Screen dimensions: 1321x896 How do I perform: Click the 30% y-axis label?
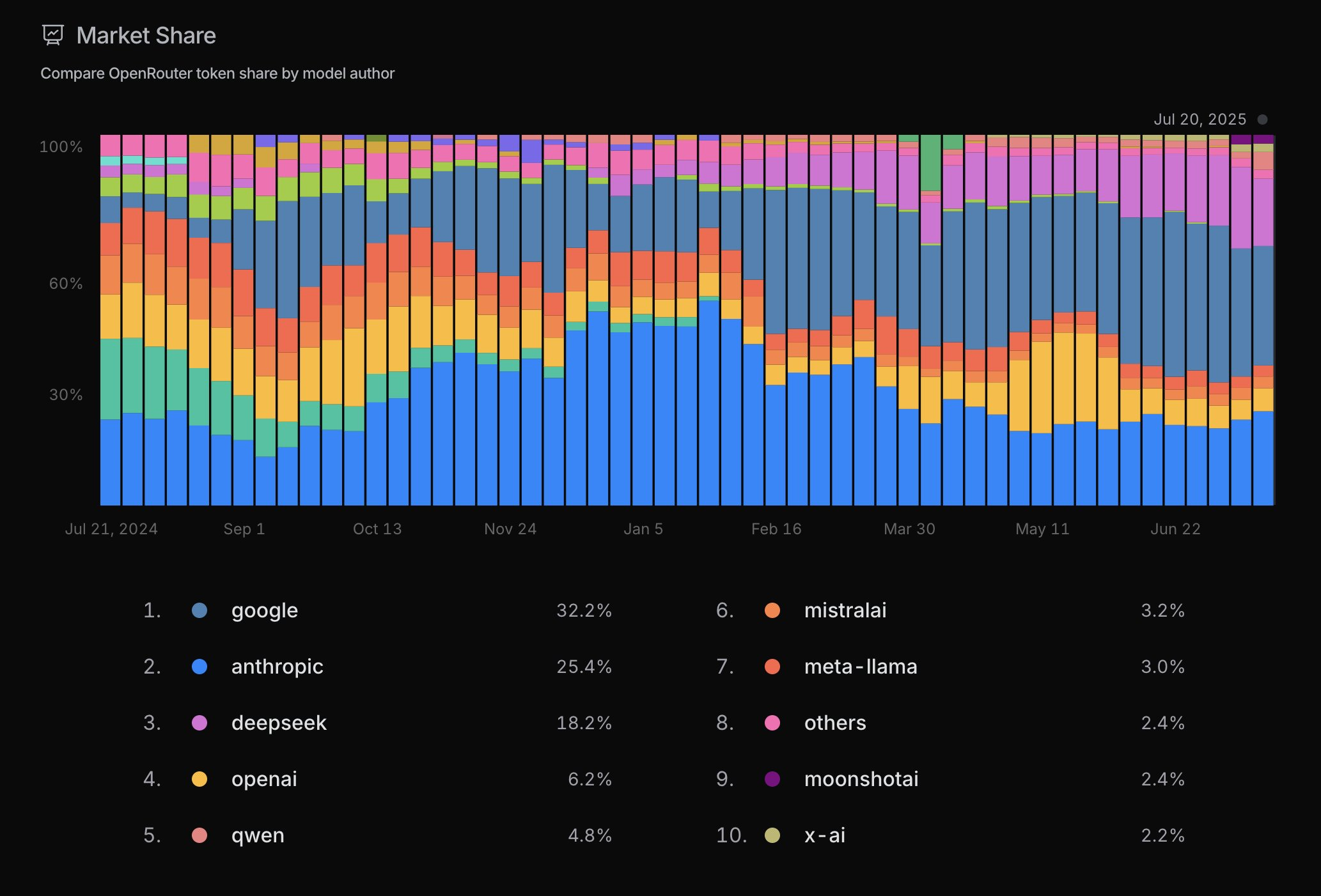point(66,395)
